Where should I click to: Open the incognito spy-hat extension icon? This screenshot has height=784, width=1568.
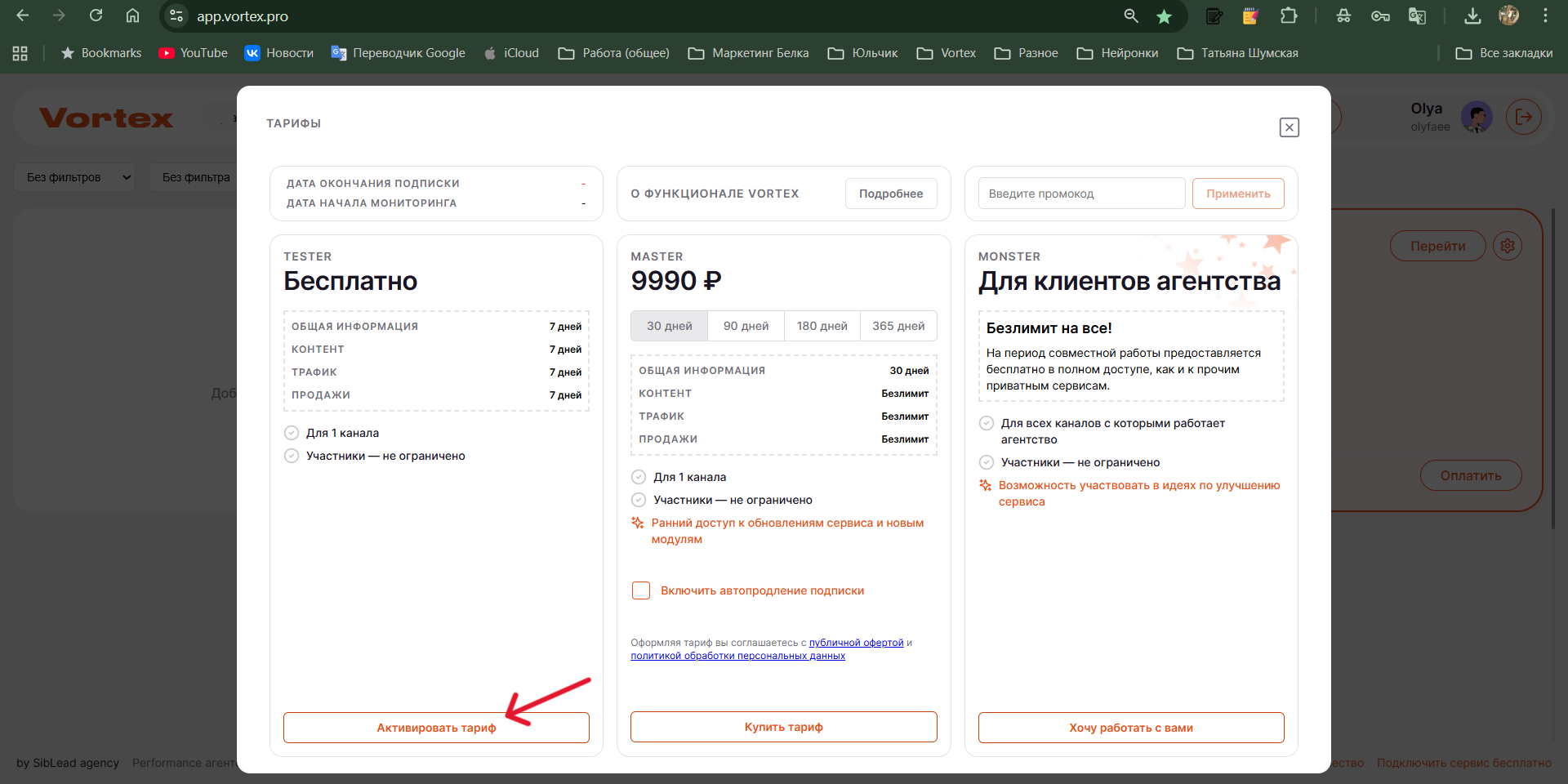tap(1344, 16)
